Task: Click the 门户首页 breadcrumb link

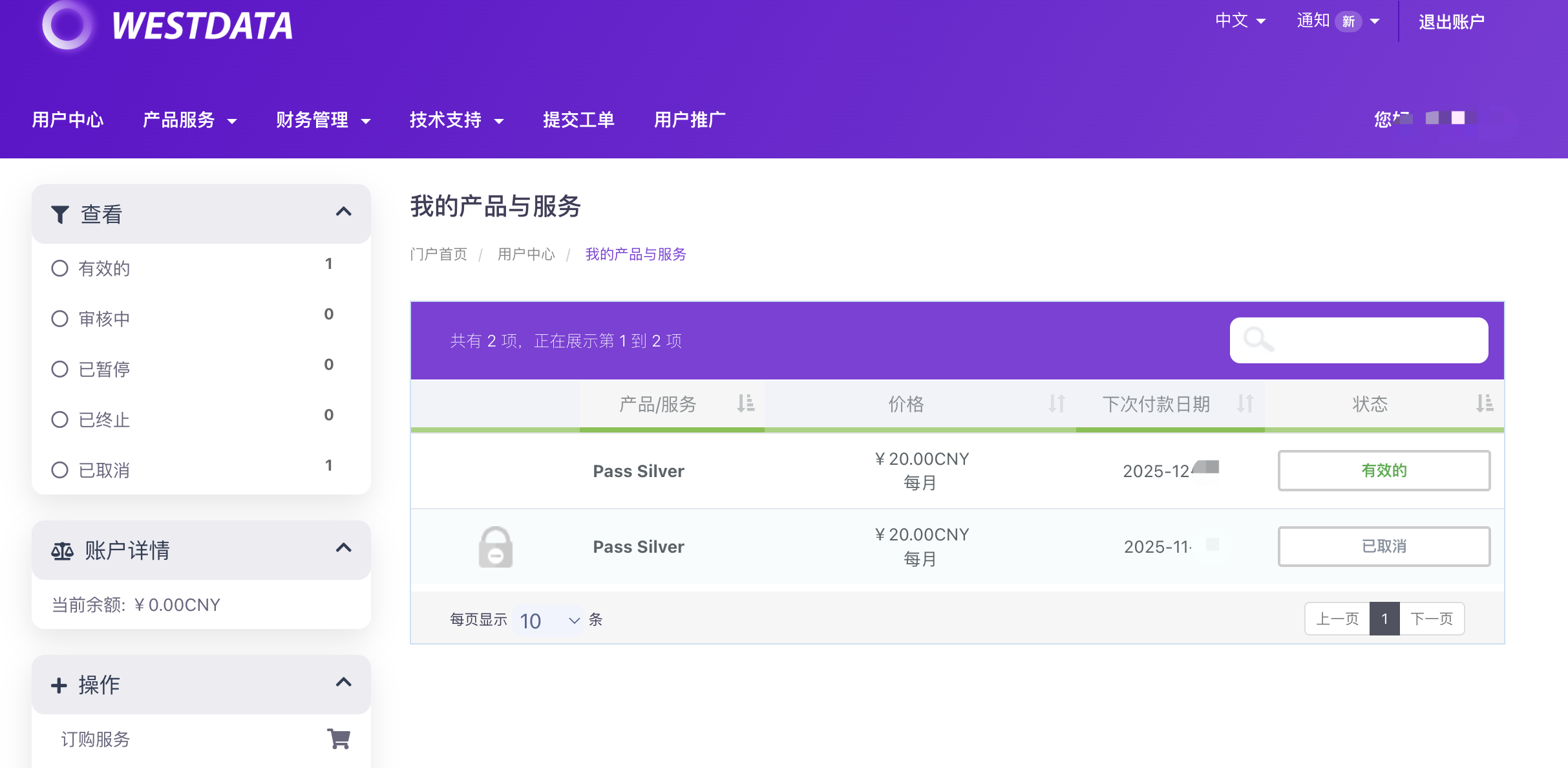Action: coord(438,254)
